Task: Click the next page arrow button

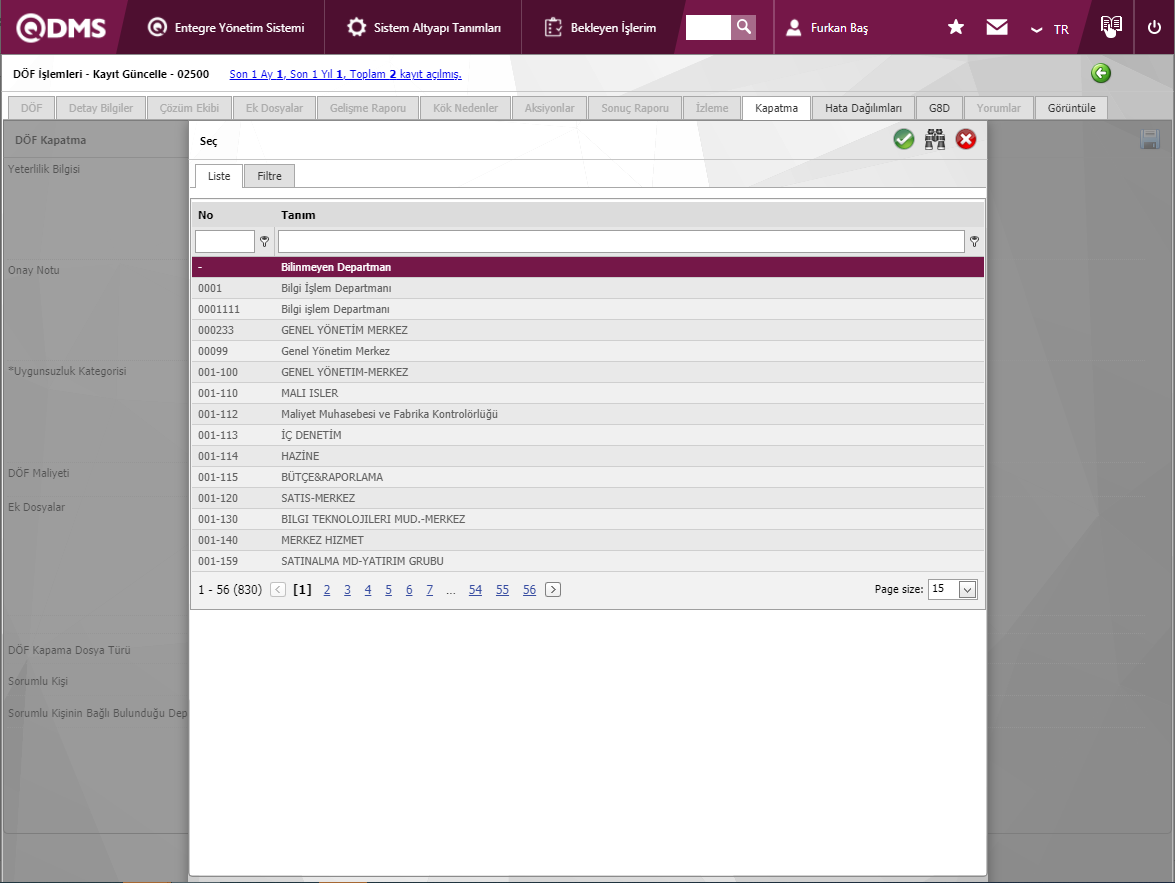Action: (x=553, y=590)
